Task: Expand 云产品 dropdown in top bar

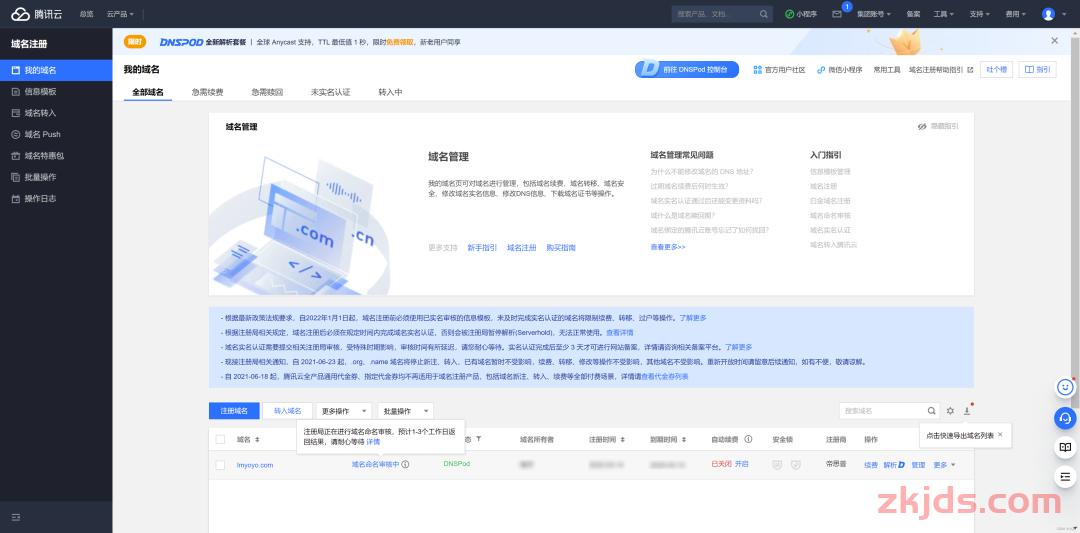Action: click(x=121, y=14)
